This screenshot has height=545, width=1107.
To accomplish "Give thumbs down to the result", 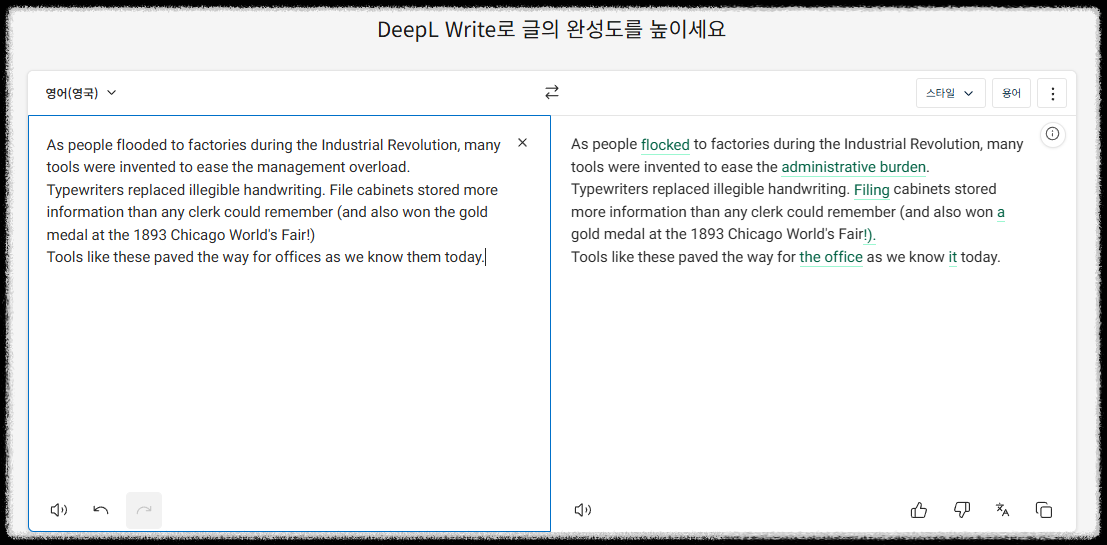I will click(961, 510).
